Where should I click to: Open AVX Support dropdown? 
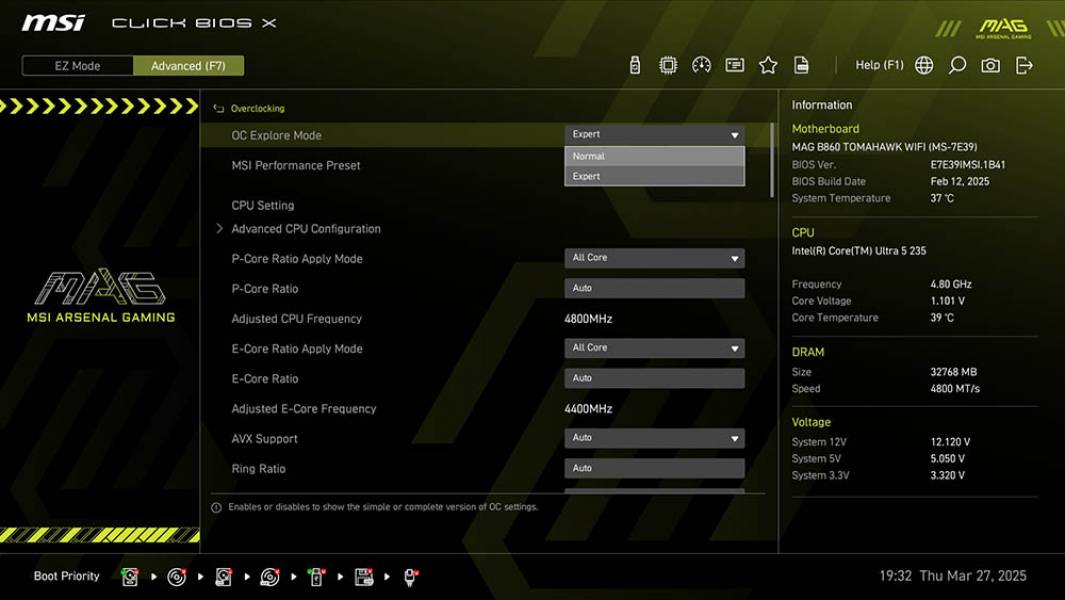654,438
